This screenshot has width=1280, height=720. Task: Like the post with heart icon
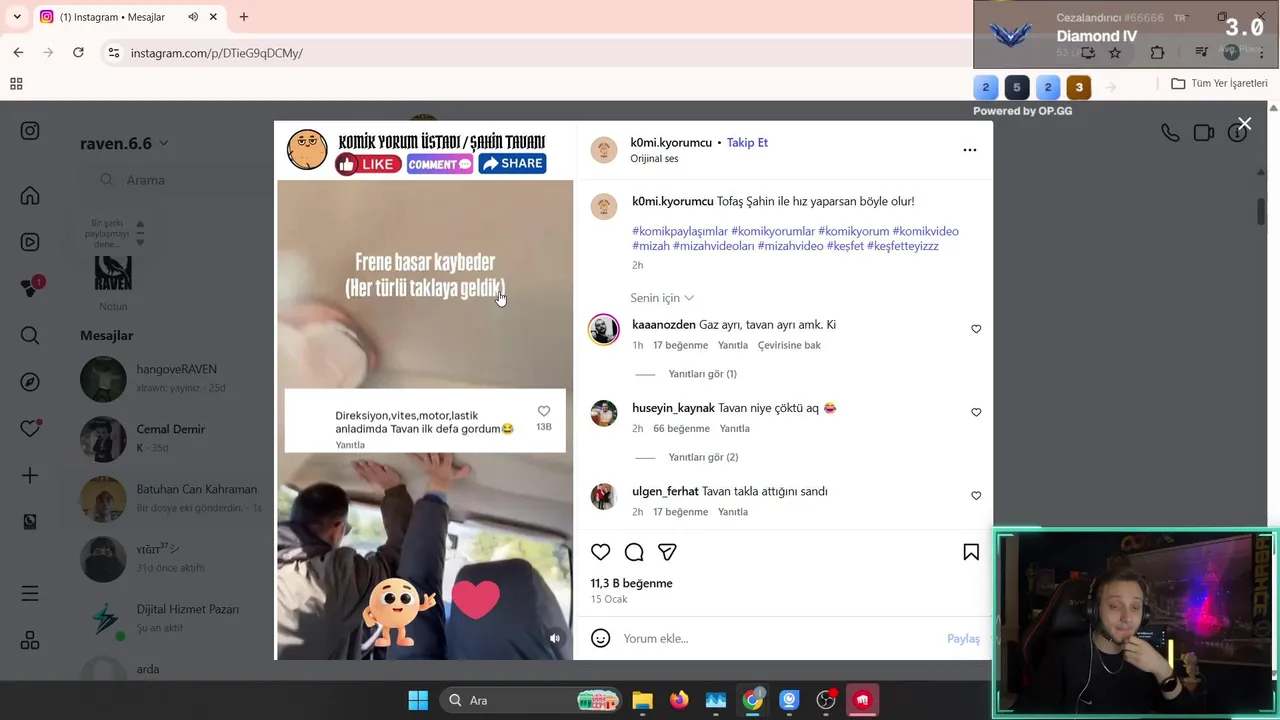pos(600,552)
